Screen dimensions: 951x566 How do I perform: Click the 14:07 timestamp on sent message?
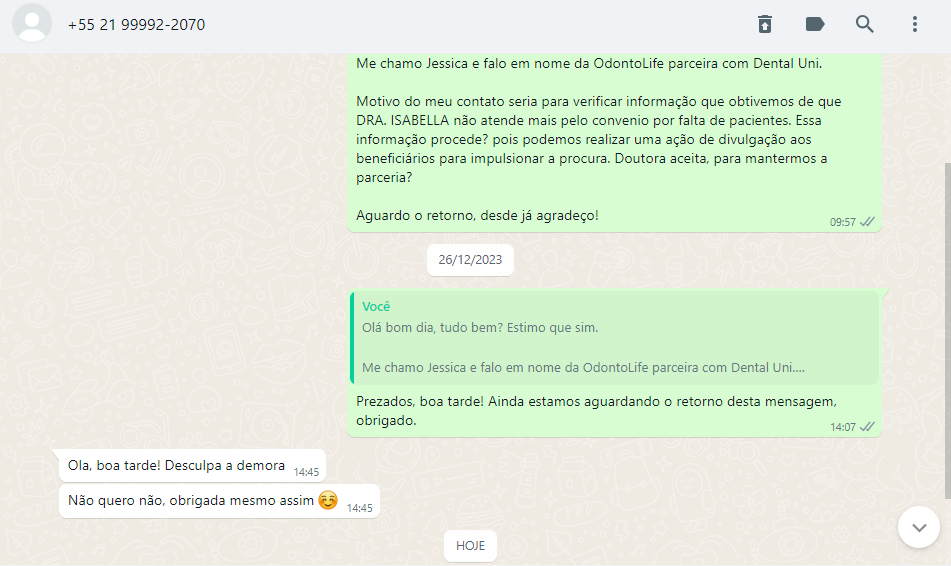pos(842,427)
